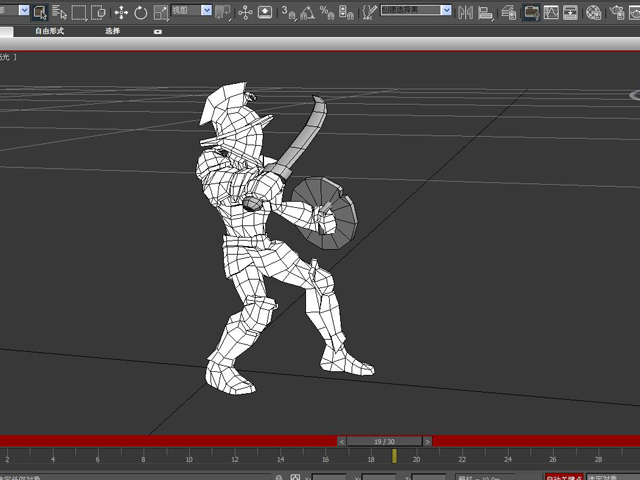Step to next frame with > button
Viewport: 640px width, 480px height.
(427, 442)
